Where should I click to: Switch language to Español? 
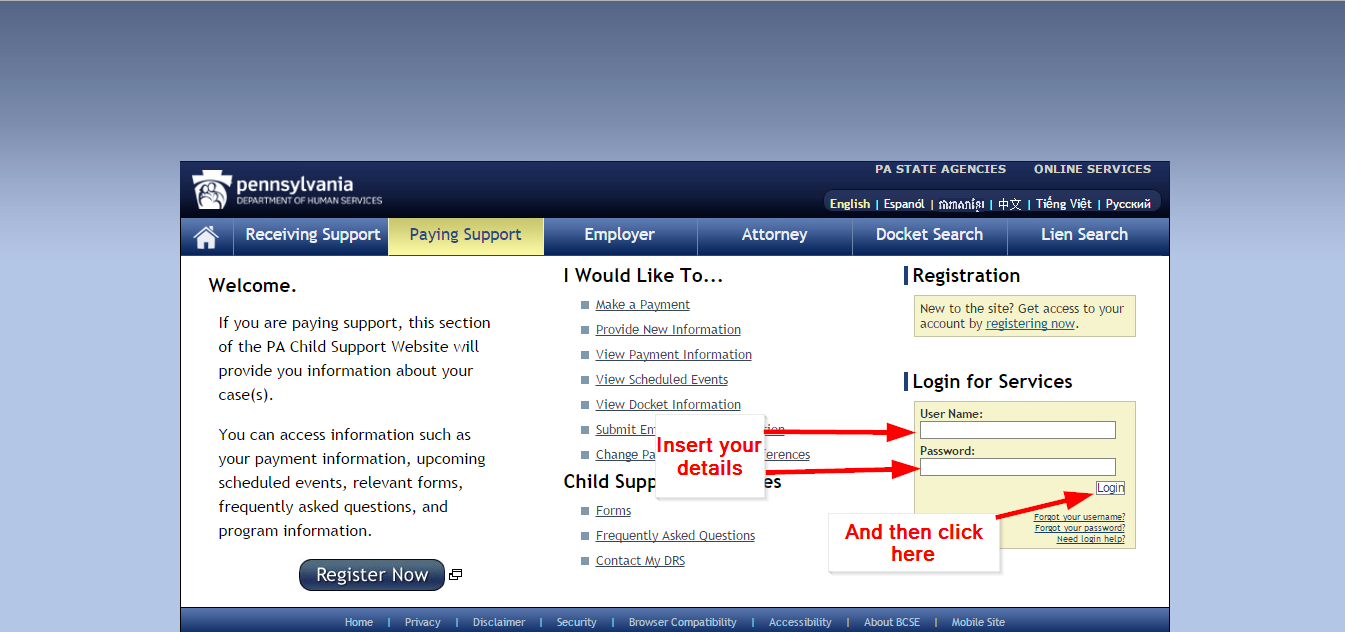904,204
